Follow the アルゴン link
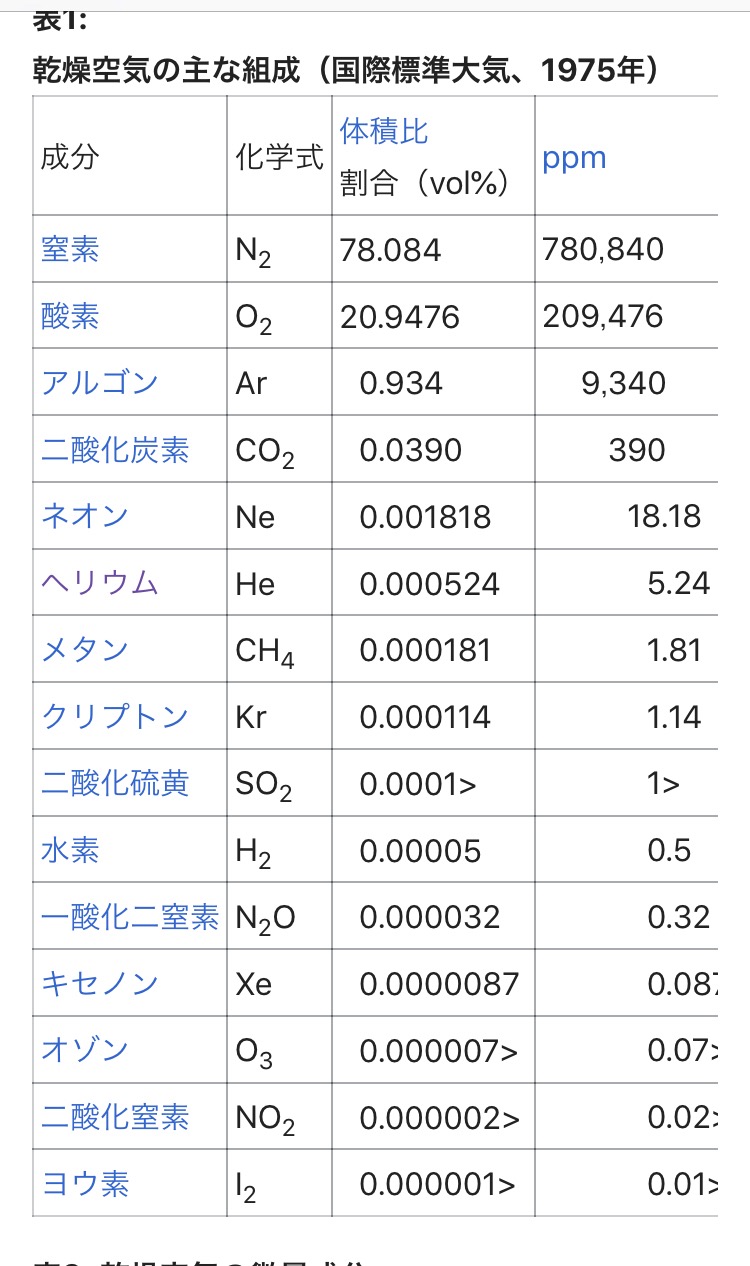Viewport: 750px width, 1266px height. click(x=100, y=383)
